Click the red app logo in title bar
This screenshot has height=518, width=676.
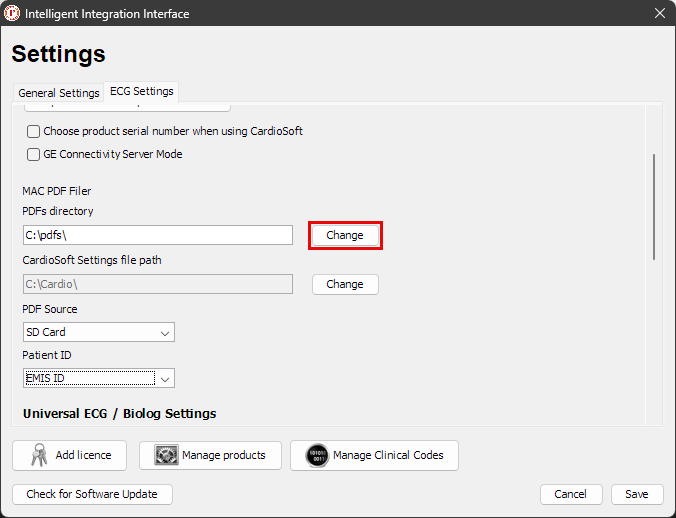12,13
